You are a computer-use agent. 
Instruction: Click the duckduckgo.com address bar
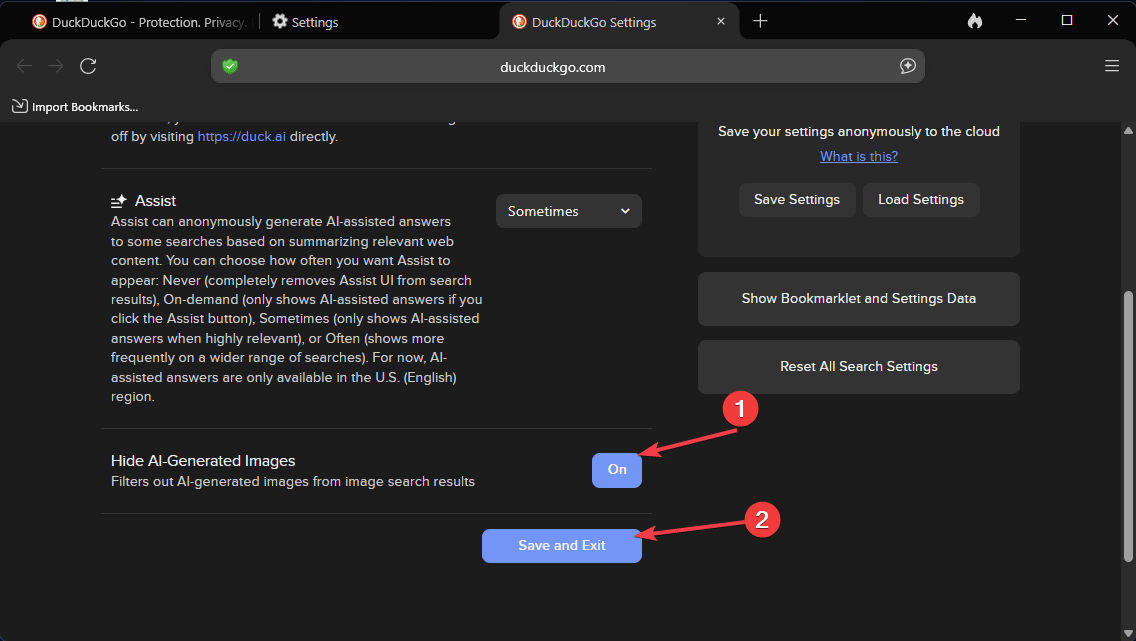click(x=552, y=67)
